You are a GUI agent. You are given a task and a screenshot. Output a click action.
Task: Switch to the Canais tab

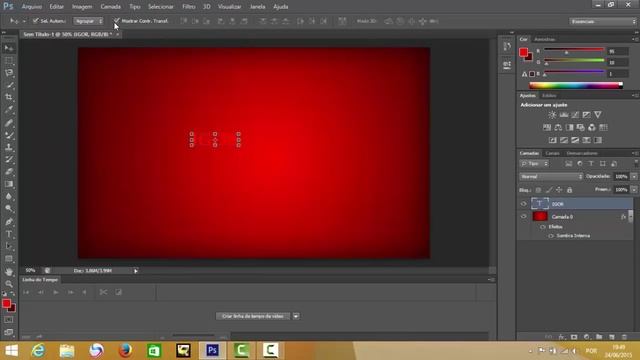[x=552, y=153]
